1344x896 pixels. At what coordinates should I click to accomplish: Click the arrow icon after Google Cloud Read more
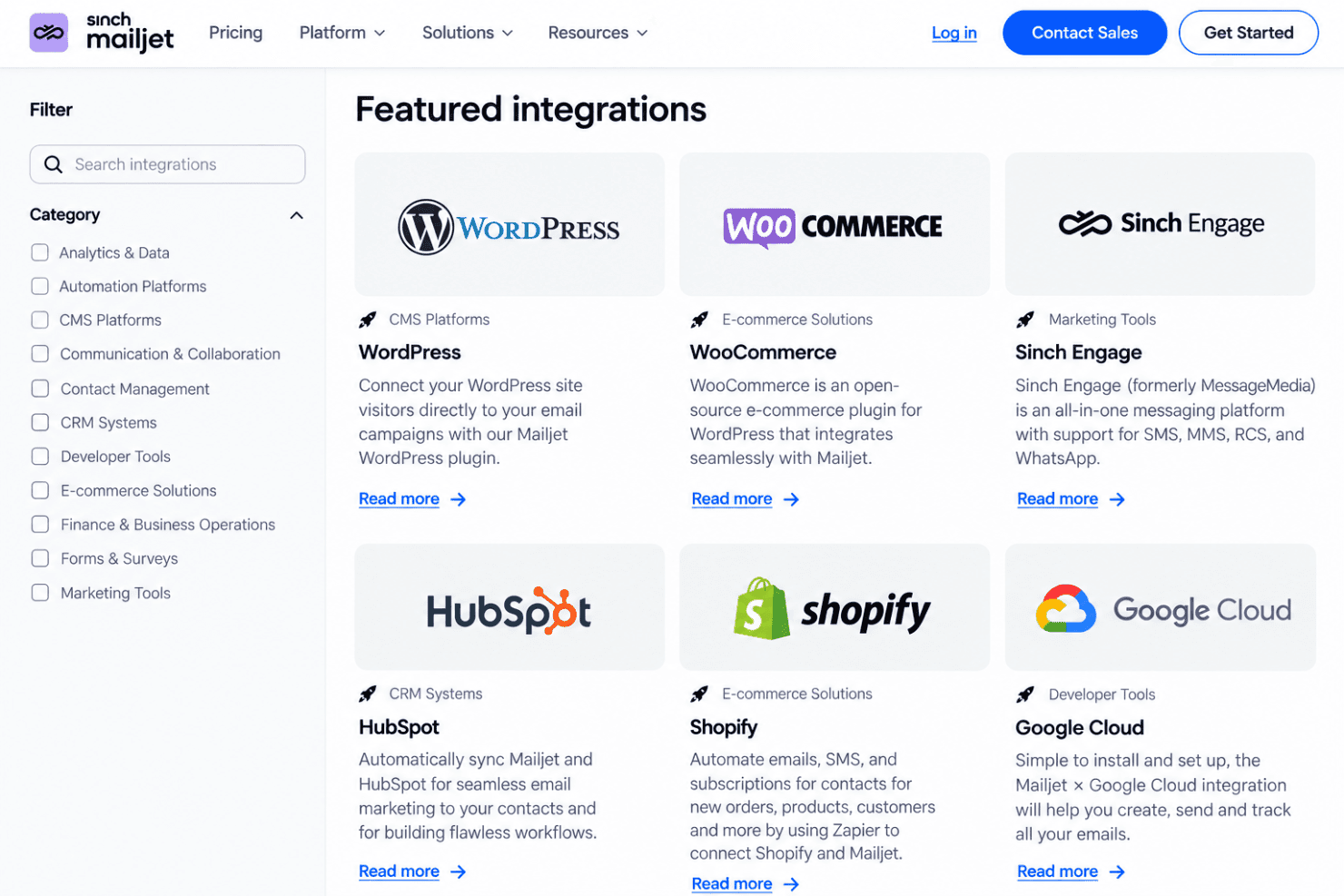(x=1117, y=871)
